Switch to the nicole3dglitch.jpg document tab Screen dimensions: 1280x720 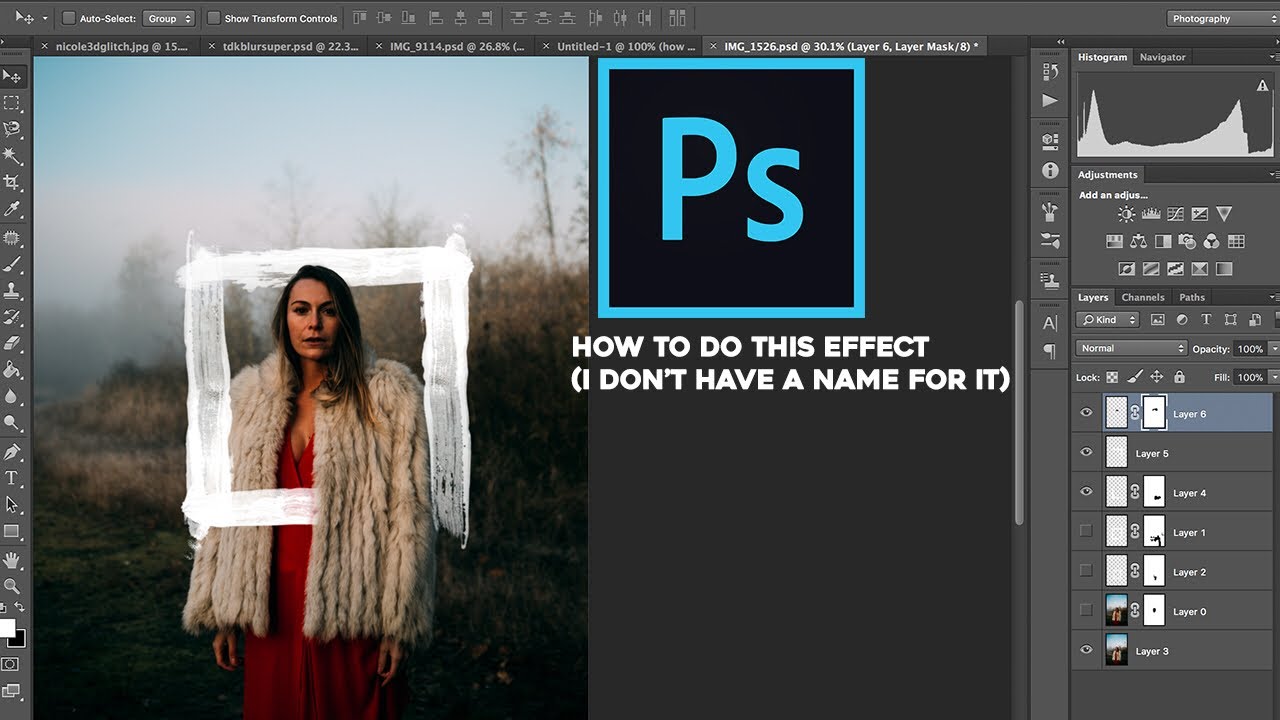tap(117, 46)
